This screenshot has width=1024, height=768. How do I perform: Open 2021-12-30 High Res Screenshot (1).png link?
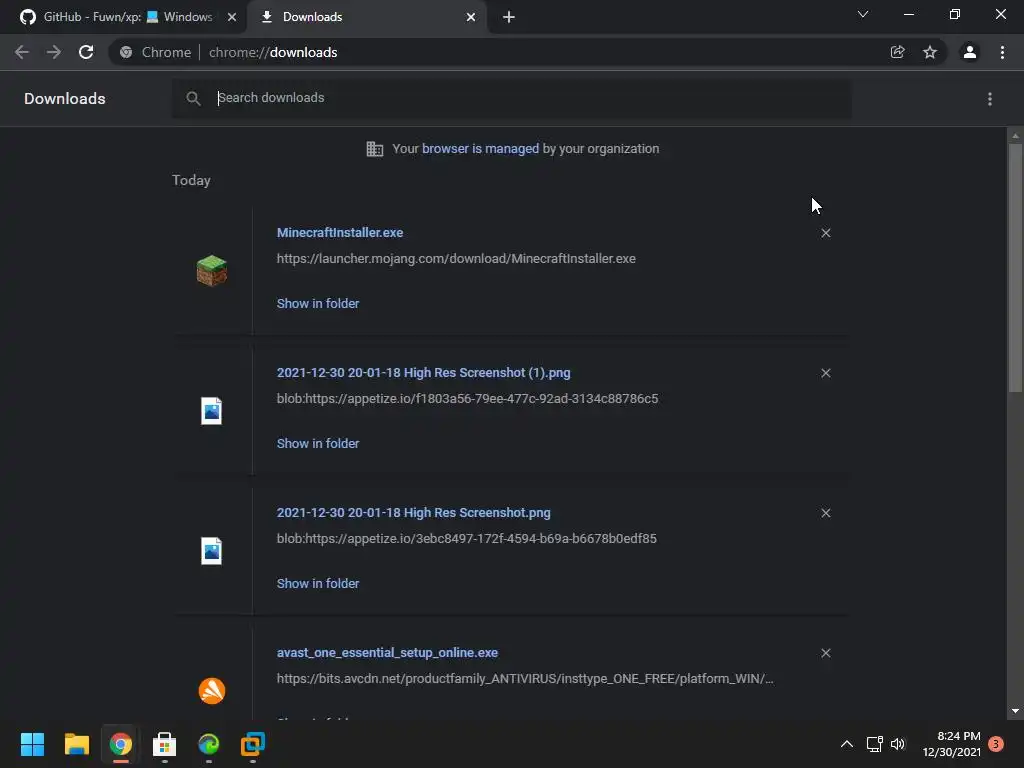coord(423,373)
